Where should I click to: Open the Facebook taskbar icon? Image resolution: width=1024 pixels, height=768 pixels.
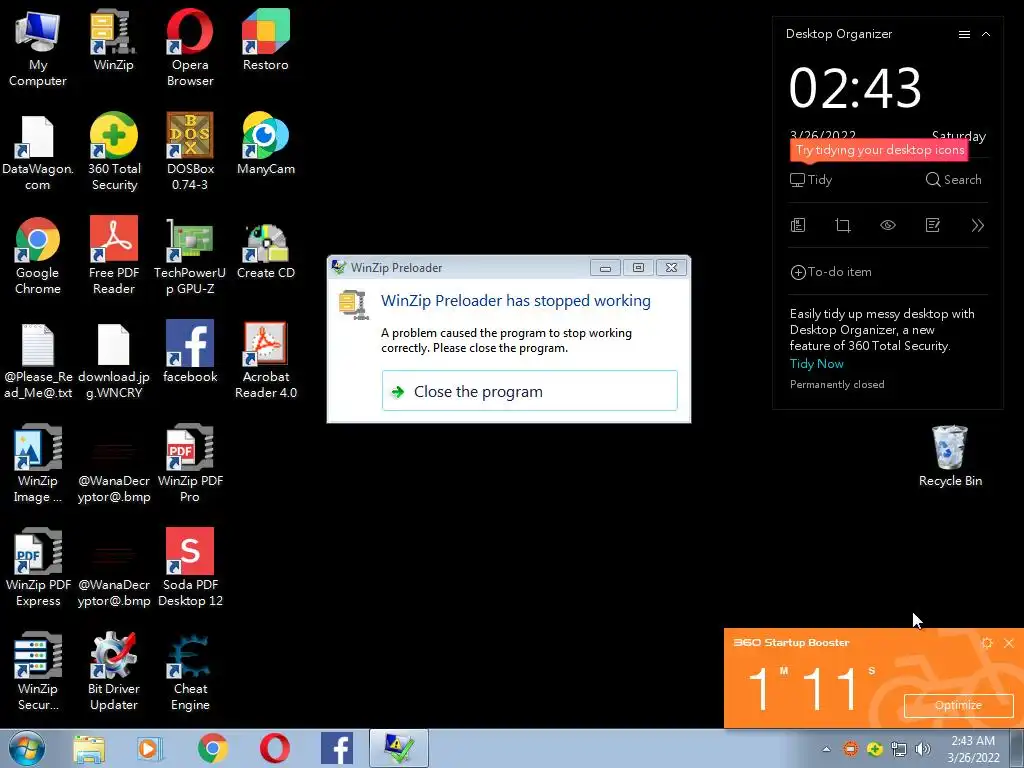(337, 749)
